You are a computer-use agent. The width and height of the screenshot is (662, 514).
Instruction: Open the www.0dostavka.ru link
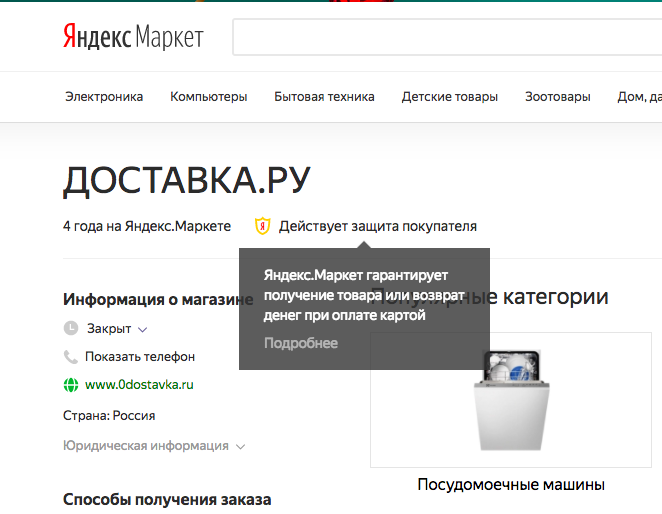point(139,385)
